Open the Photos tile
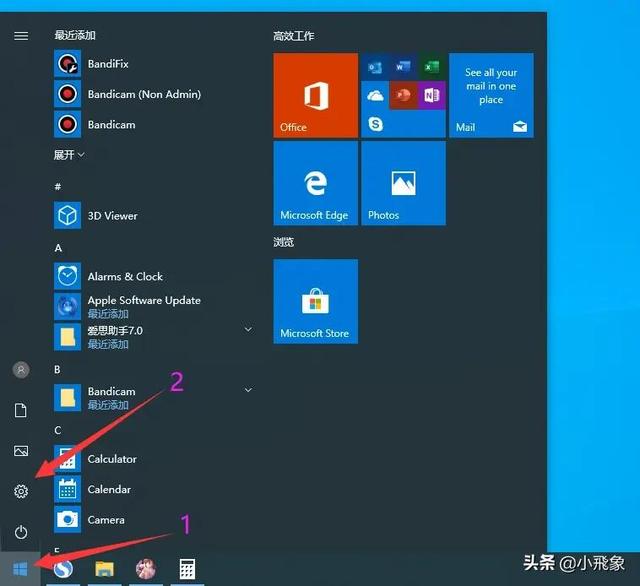Image resolution: width=640 pixels, height=586 pixels. tap(403, 183)
